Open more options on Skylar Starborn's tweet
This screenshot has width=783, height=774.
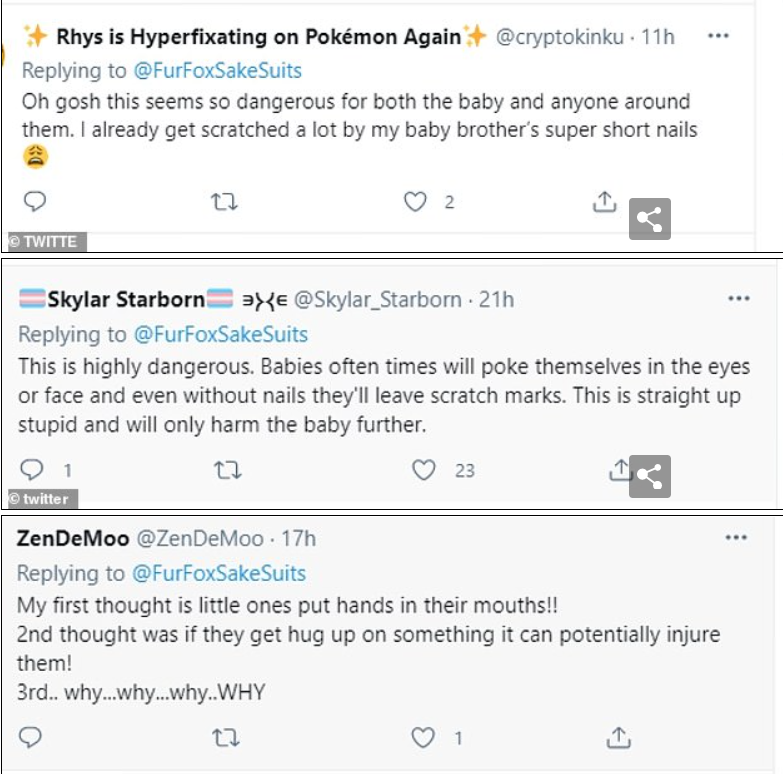point(738,299)
